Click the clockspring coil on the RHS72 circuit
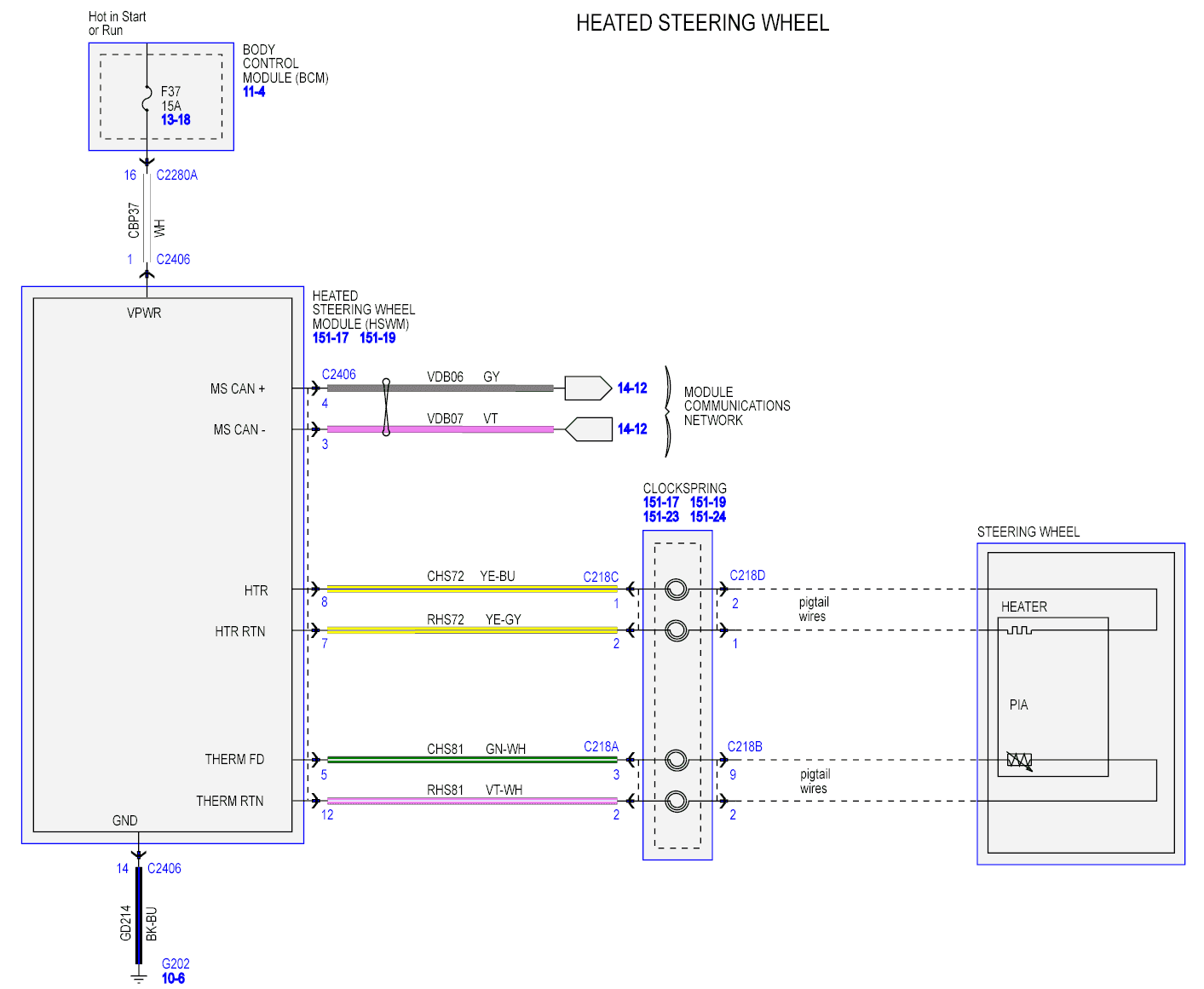Viewport: 1204px width, 989px height. coord(677,630)
